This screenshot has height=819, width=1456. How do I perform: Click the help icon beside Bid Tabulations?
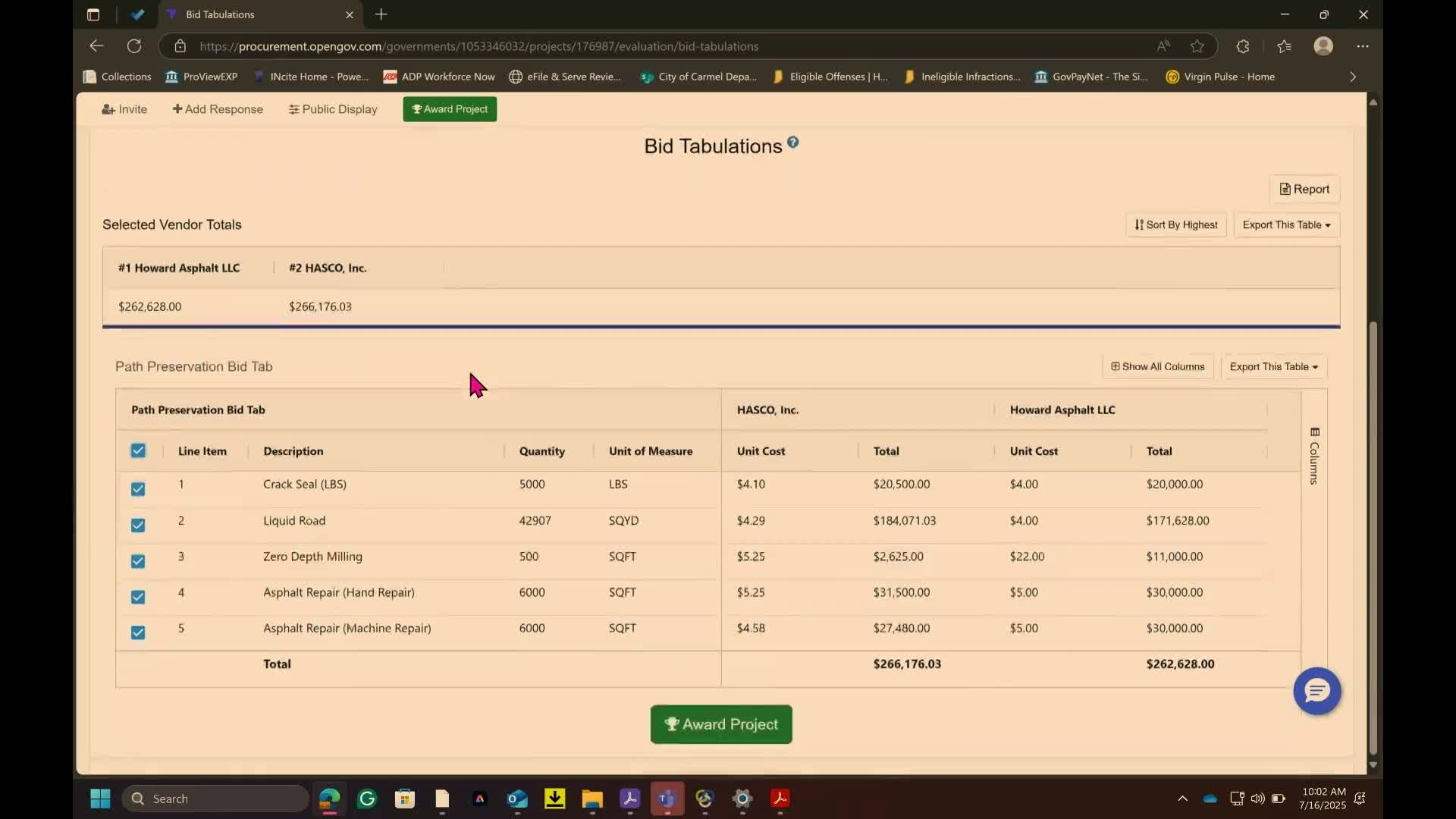point(792,142)
